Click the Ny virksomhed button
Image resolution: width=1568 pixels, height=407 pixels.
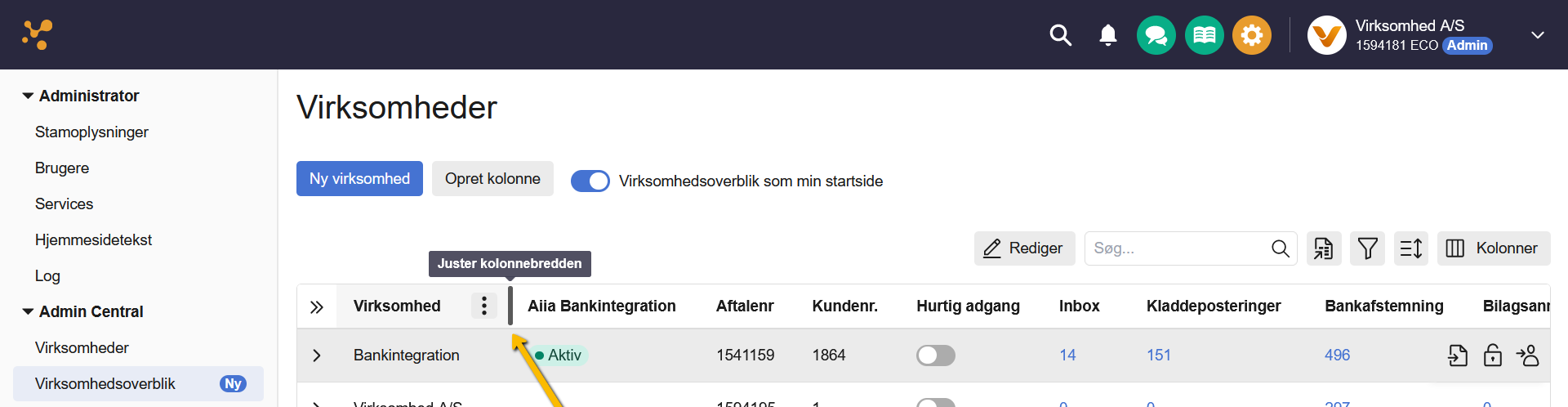359,178
